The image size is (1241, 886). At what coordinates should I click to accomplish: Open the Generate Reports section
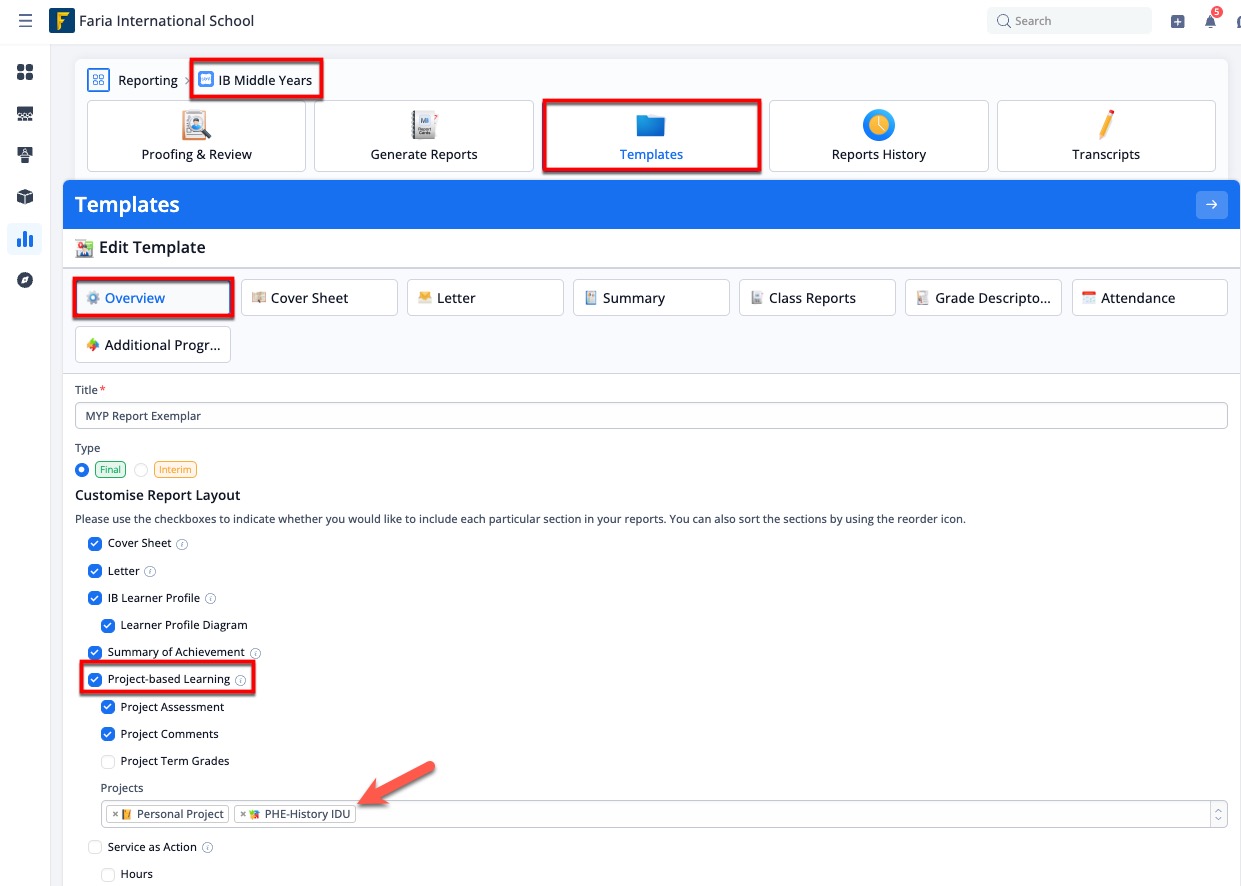pos(424,136)
